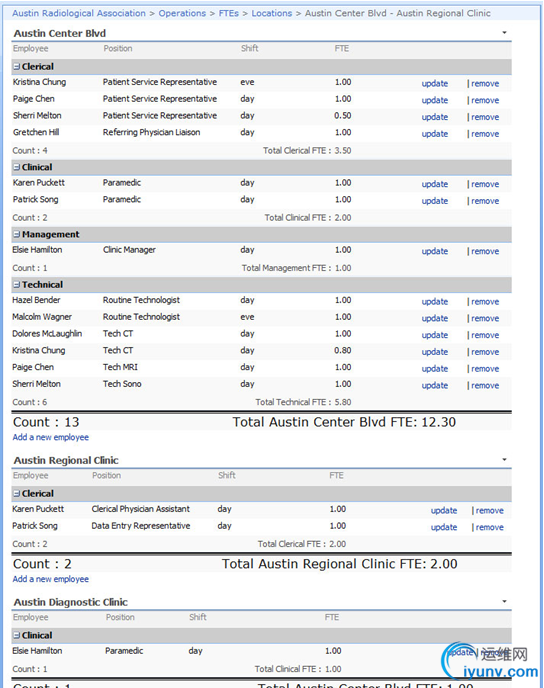Remove Dolores McLaughlin Tech CT row
Viewport: 544px width, 688px height.
click(x=485, y=335)
